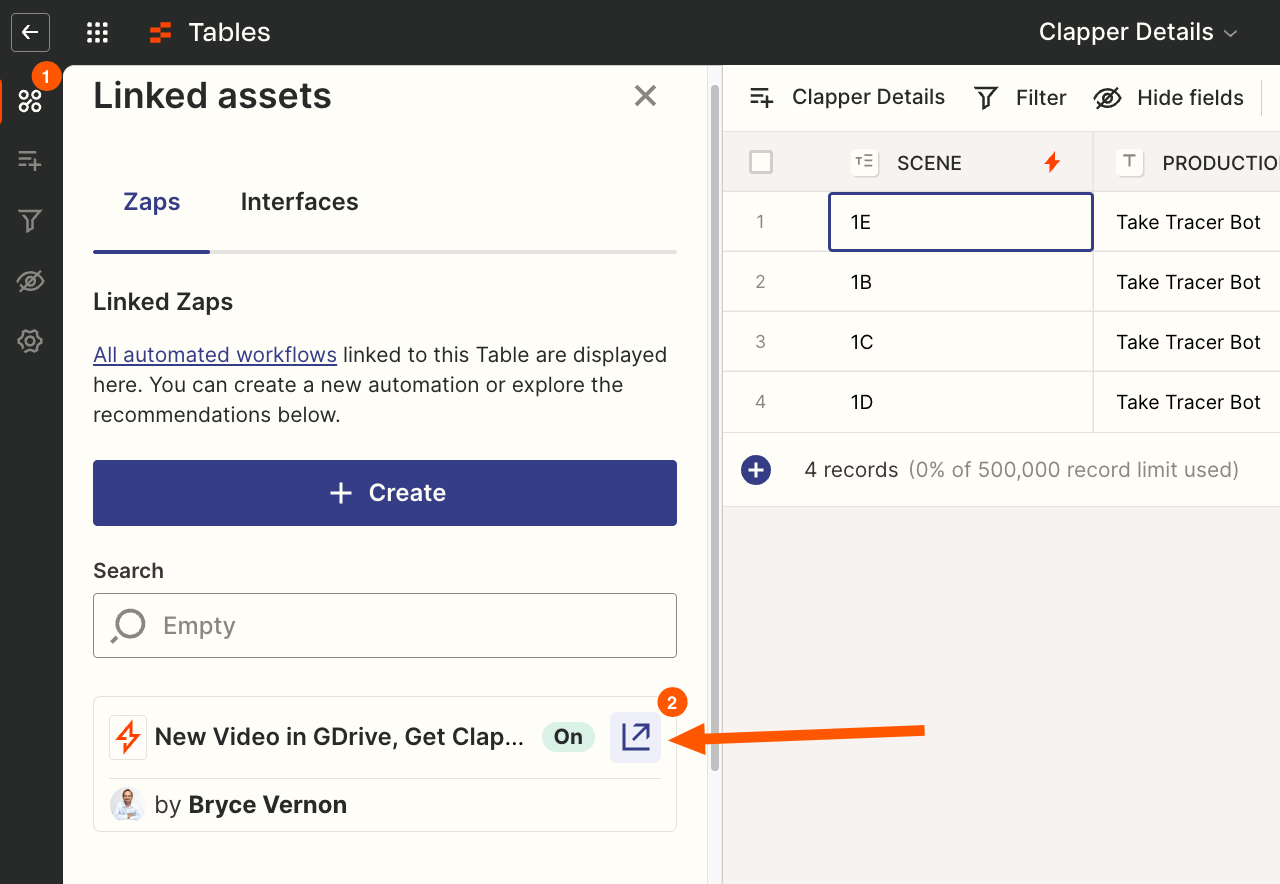
Task: Click row number 1
Action: (760, 222)
